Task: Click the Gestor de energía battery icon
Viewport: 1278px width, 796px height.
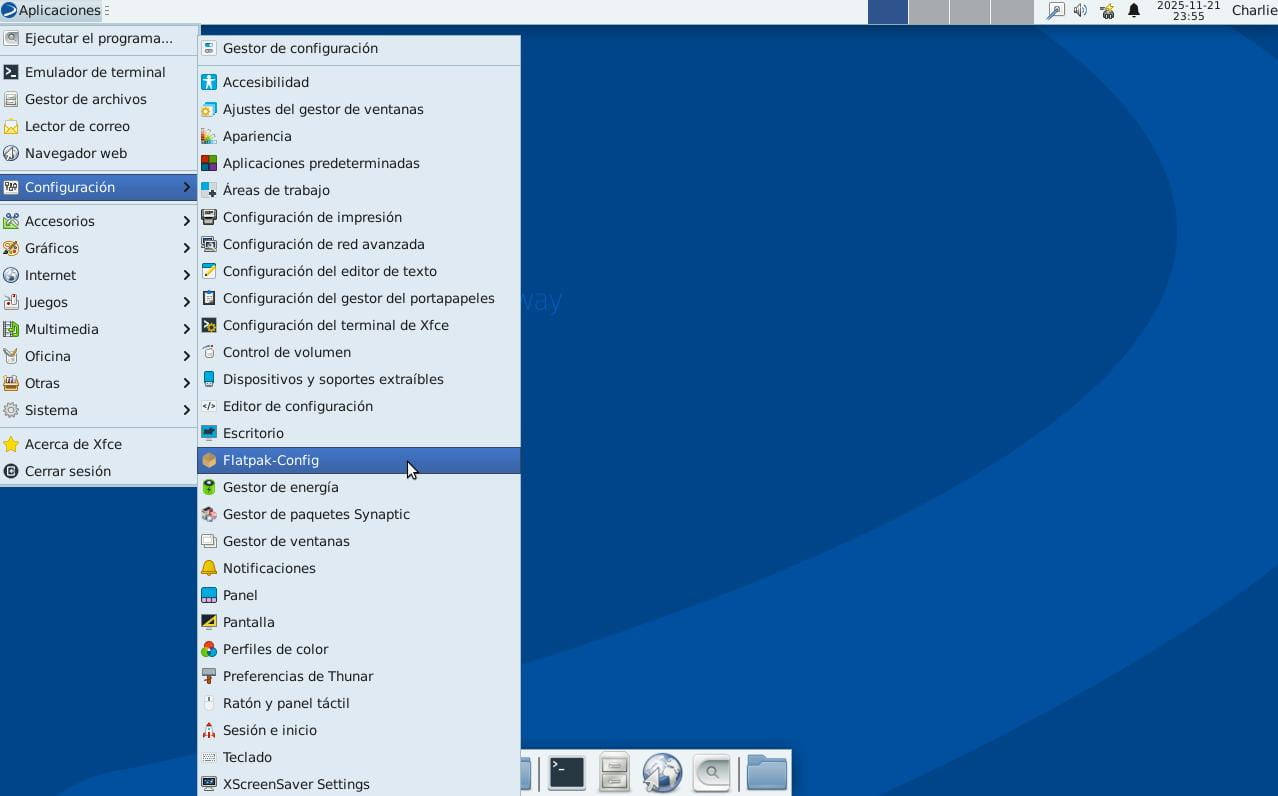Action: (x=209, y=487)
